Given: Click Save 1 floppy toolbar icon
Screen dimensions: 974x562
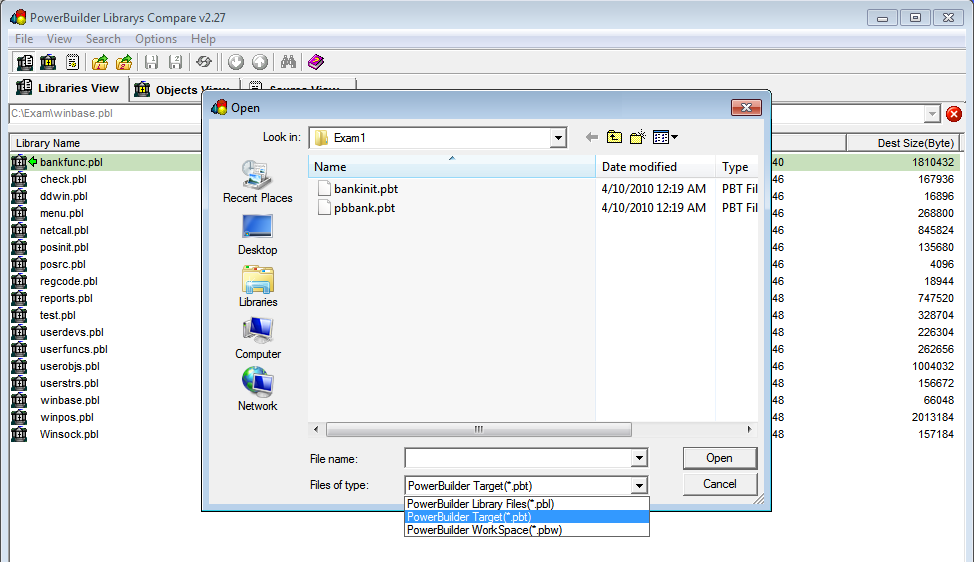Looking at the screenshot, I should [x=152, y=62].
